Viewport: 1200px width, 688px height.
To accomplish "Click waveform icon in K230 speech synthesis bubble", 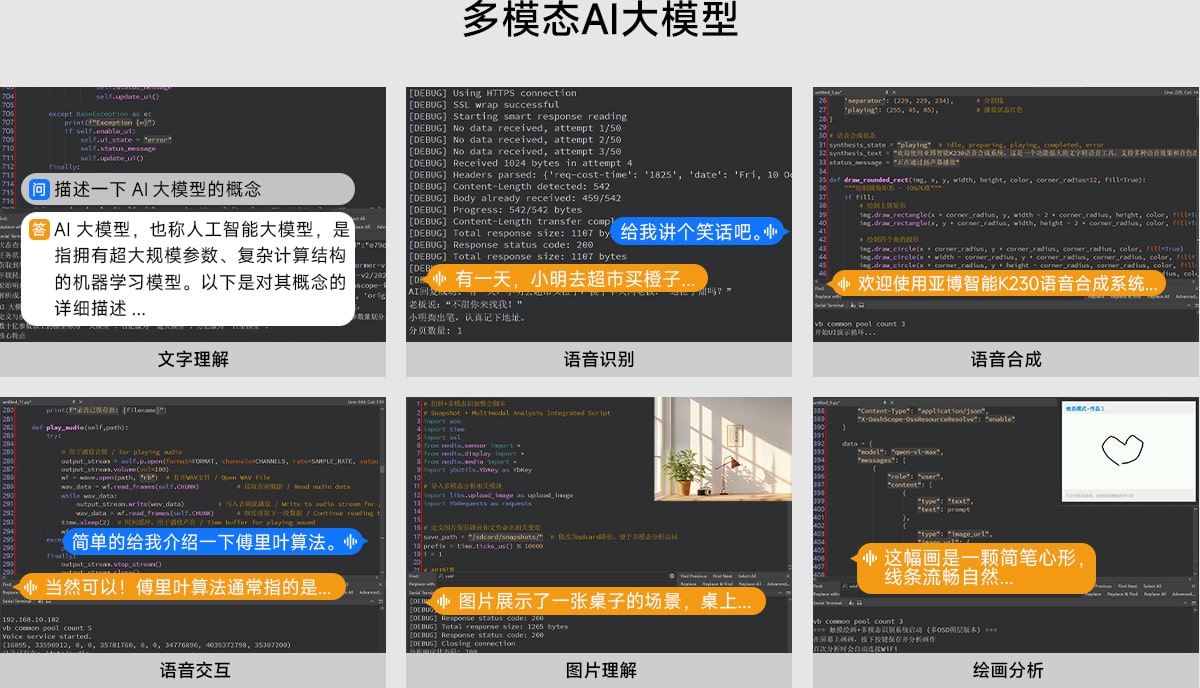I will coord(843,282).
